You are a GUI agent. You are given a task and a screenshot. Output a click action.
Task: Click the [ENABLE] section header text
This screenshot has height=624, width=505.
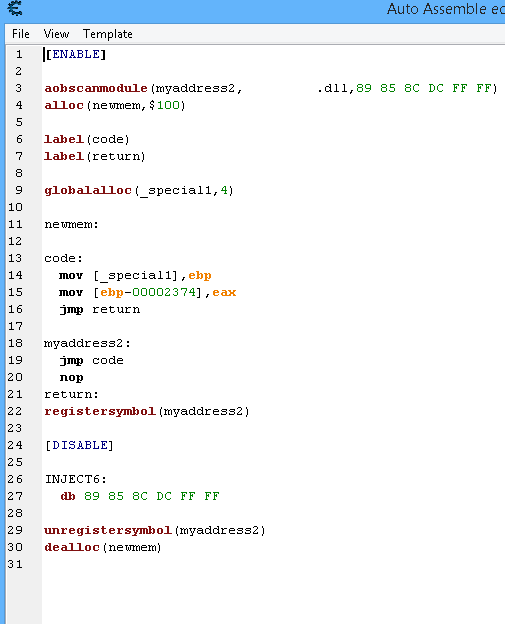(x=75, y=54)
